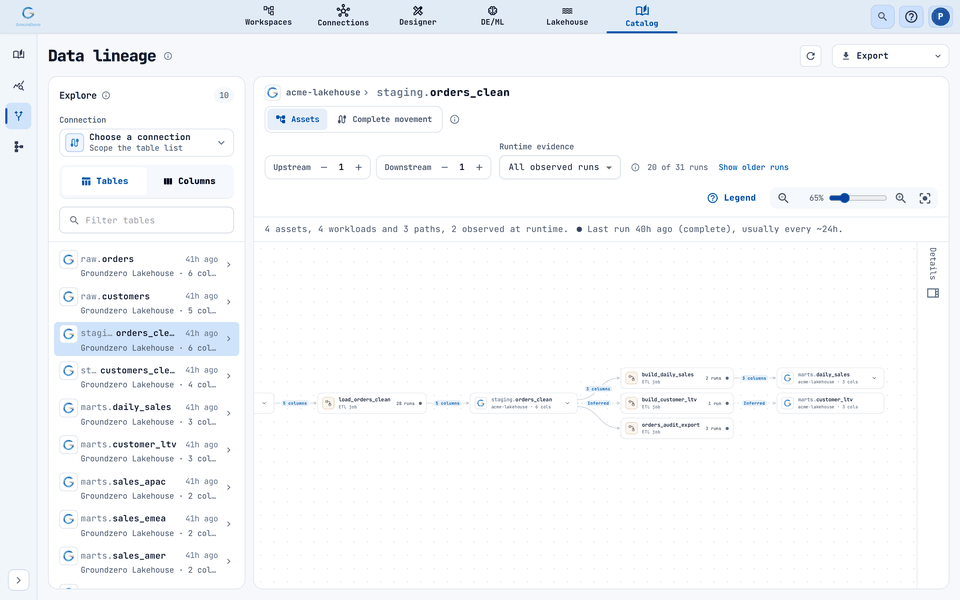
Task: Open the search icon button
Action: pyautogui.click(x=882, y=17)
